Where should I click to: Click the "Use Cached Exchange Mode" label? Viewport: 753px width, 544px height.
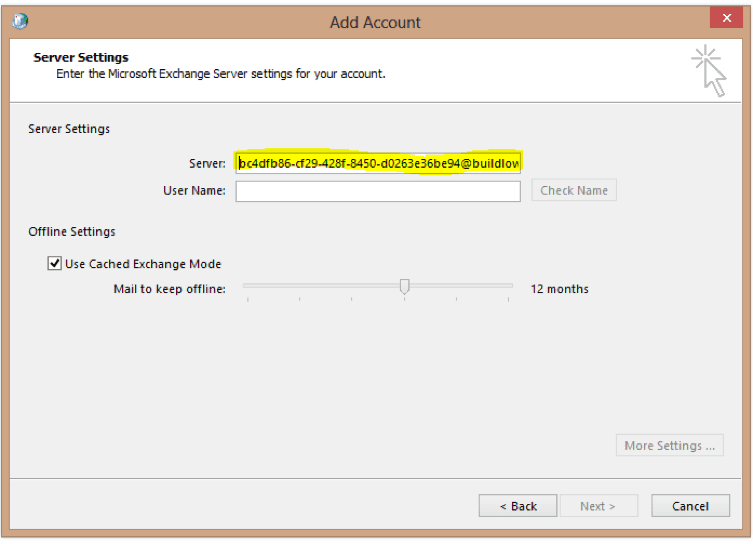click(x=143, y=264)
